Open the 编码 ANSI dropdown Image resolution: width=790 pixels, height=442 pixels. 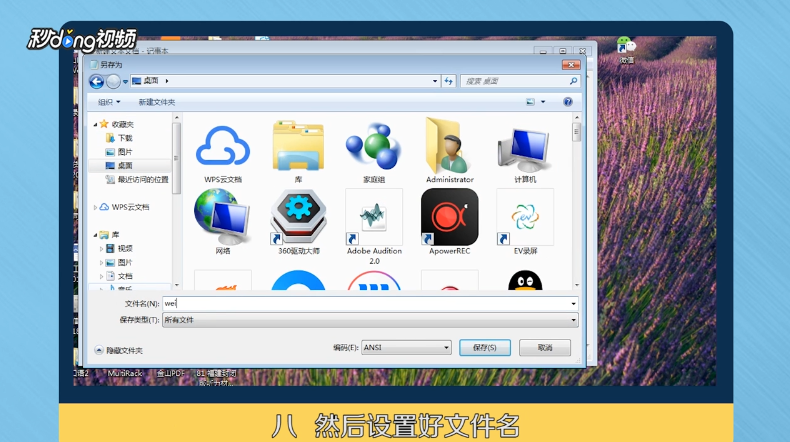(x=446, y=348)
